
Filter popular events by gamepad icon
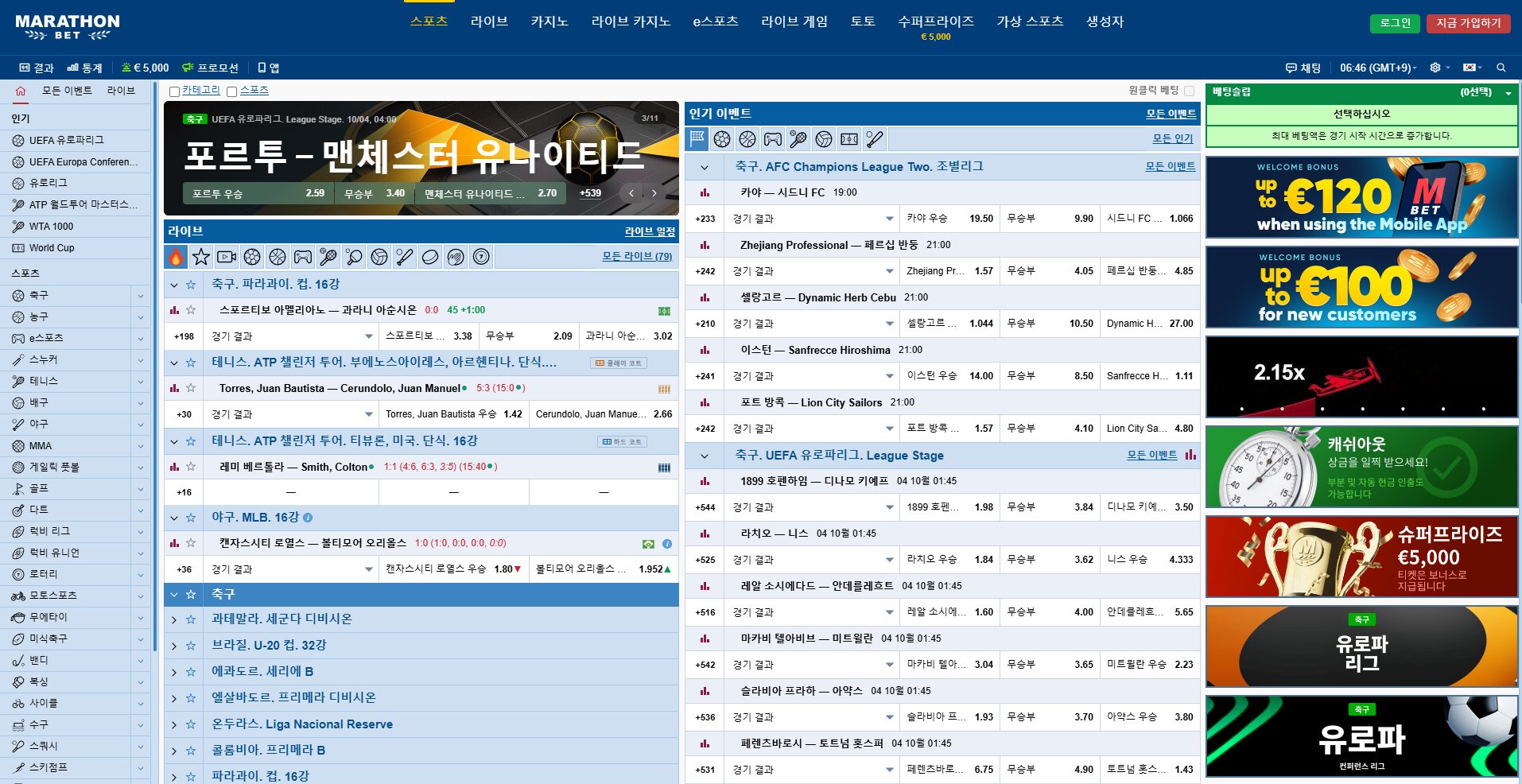tap(773, 139)
